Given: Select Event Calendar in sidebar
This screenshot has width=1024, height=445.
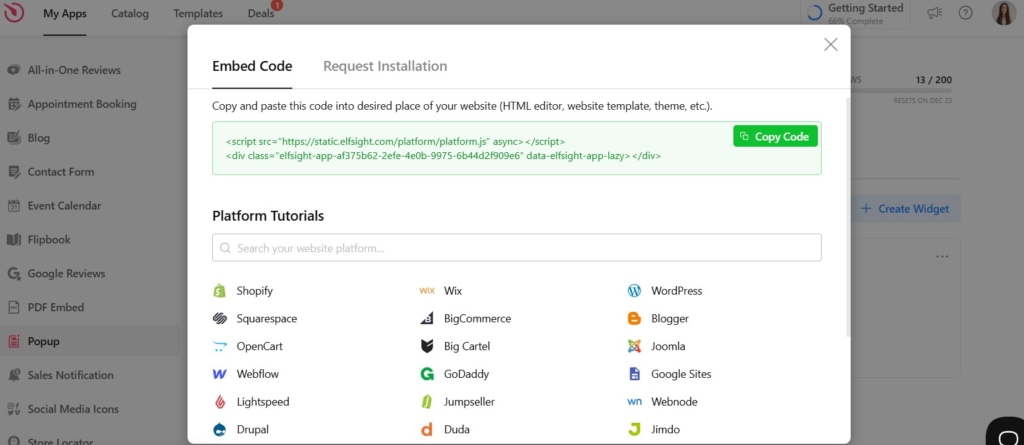Looking at the screenshot, I should click(64, 206).
